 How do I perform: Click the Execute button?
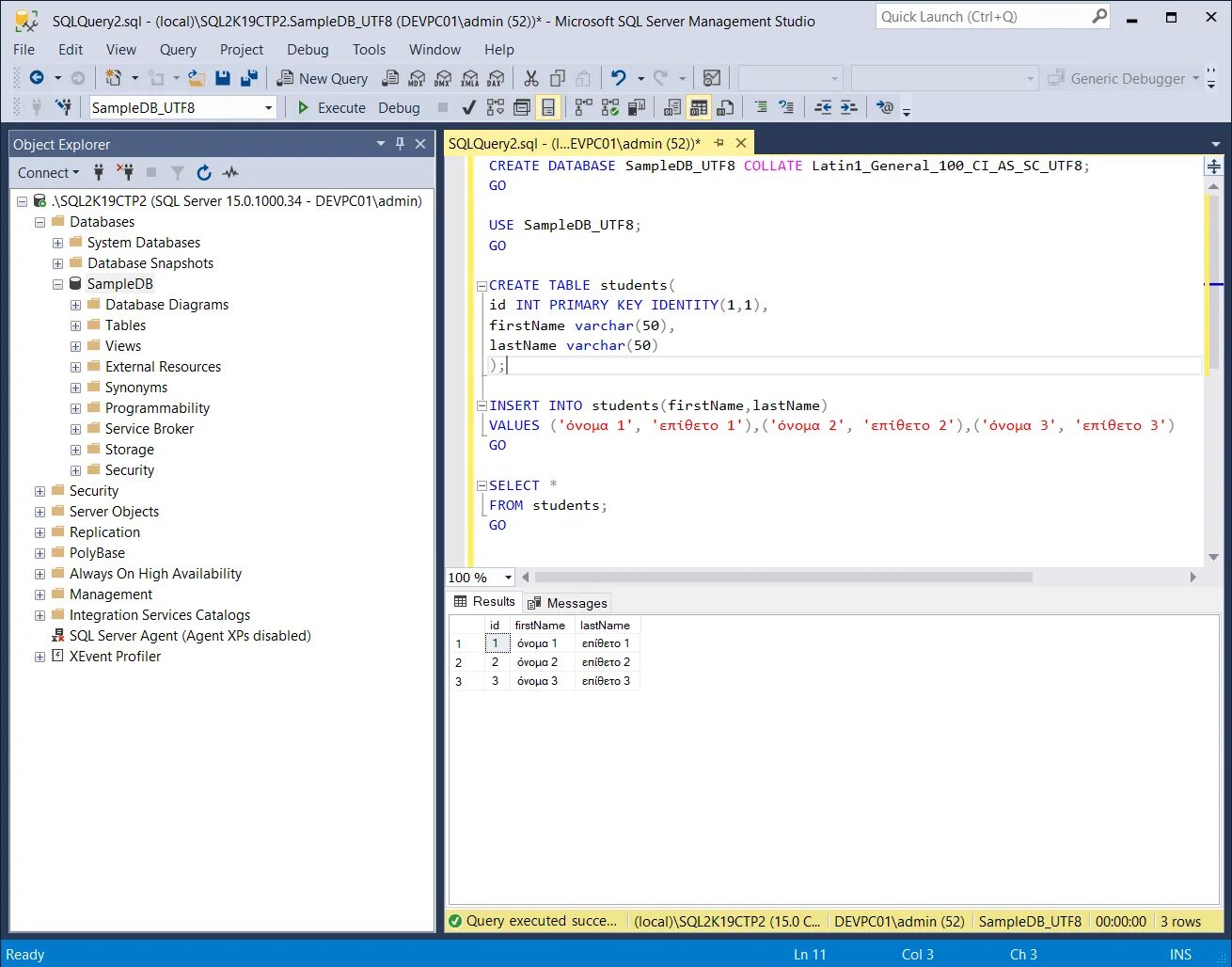coord(331,107)
